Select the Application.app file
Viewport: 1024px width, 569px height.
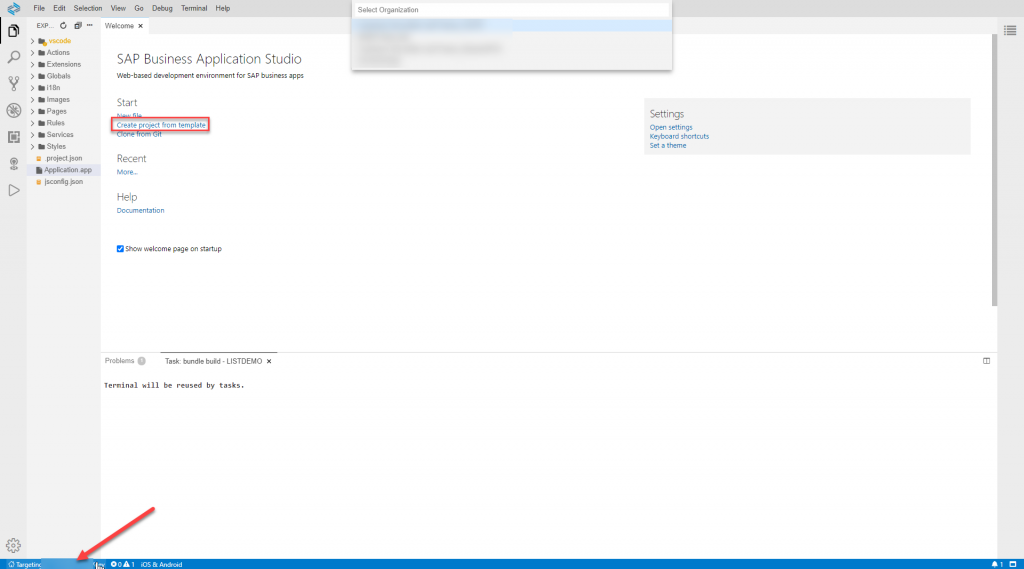point(64,170)
